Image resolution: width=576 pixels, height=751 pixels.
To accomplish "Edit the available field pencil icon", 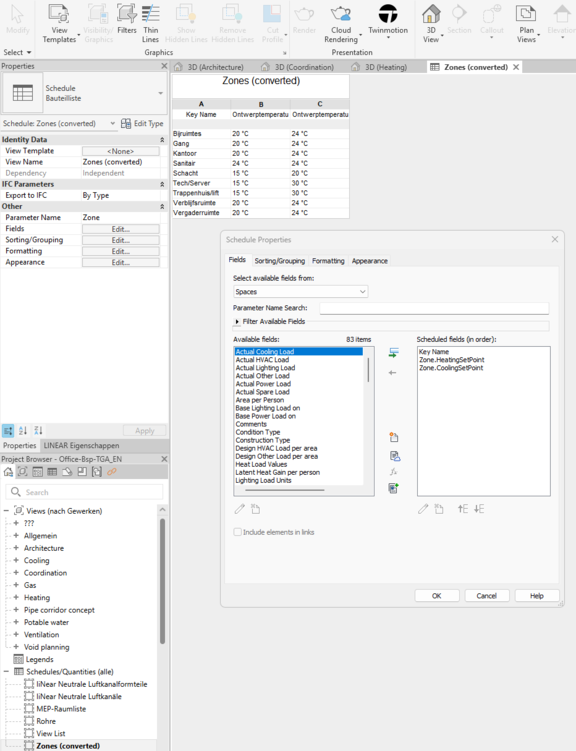I will click(x=239, y=509).
